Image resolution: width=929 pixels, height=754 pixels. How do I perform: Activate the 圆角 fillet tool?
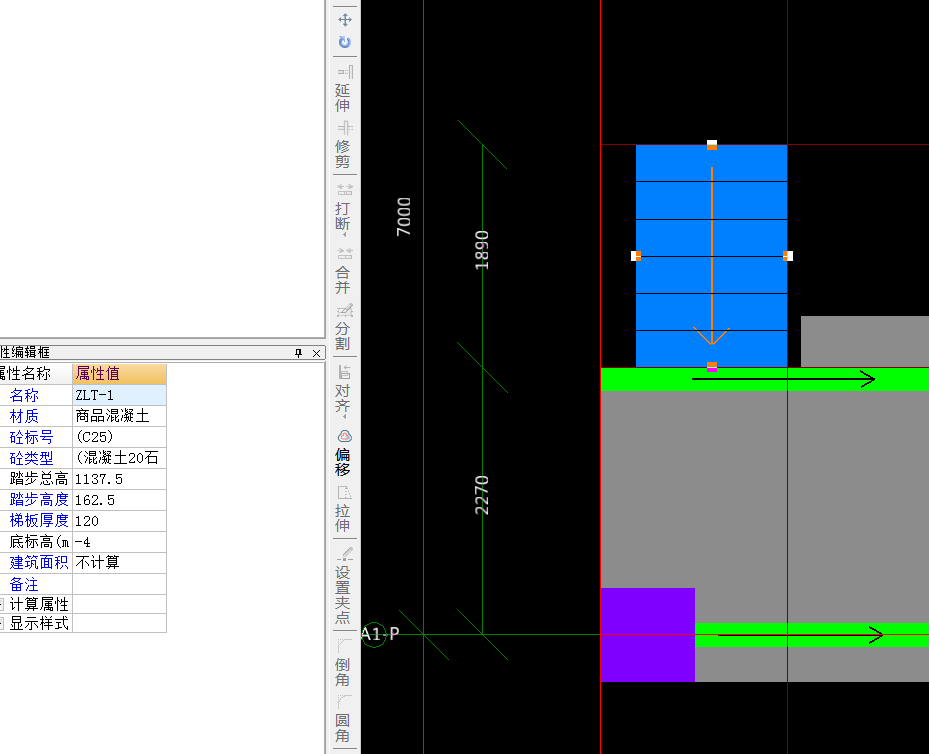tap(344, 718)
